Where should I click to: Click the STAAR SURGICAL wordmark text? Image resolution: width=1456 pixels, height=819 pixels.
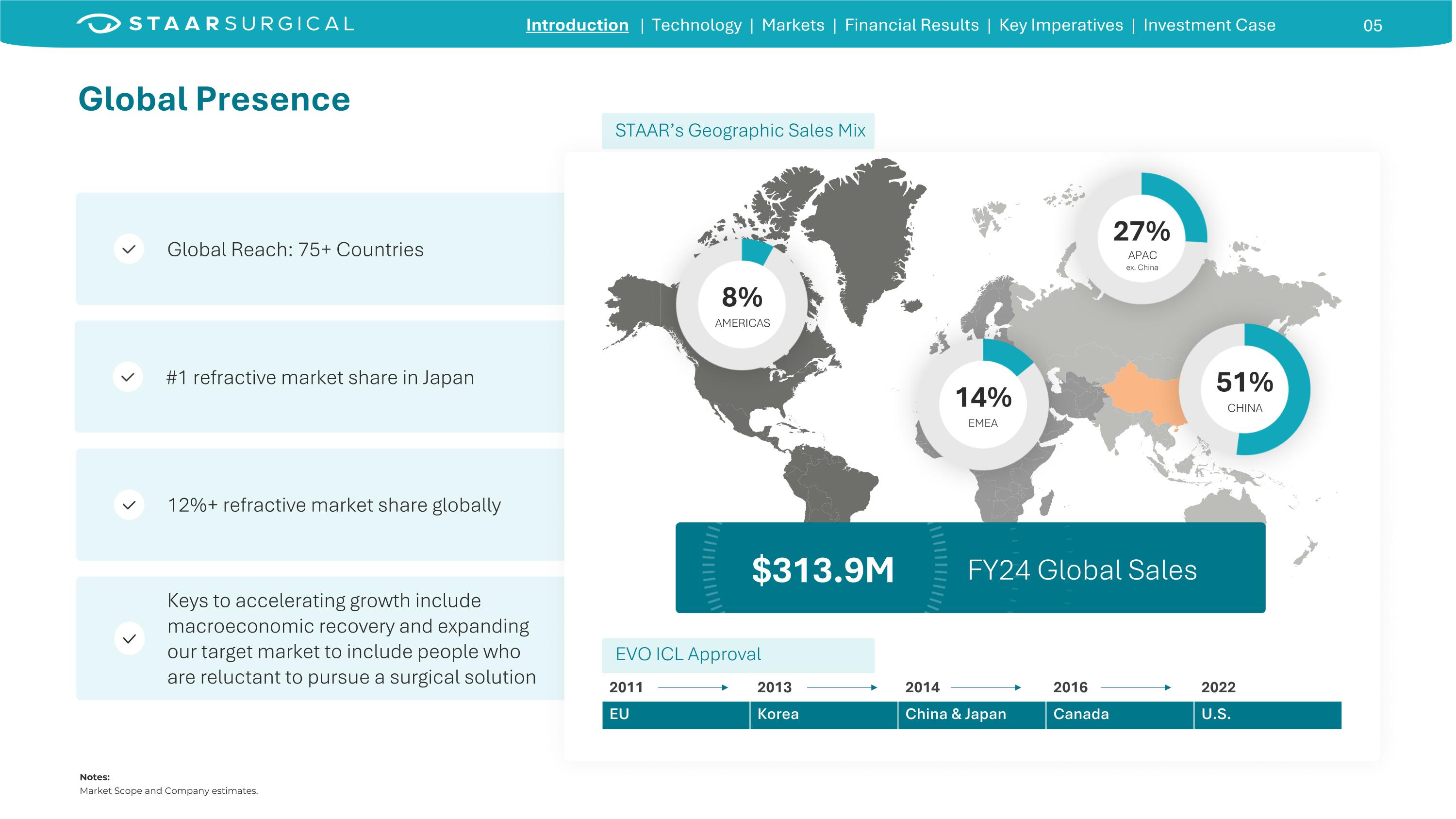(x=241, y=24)
